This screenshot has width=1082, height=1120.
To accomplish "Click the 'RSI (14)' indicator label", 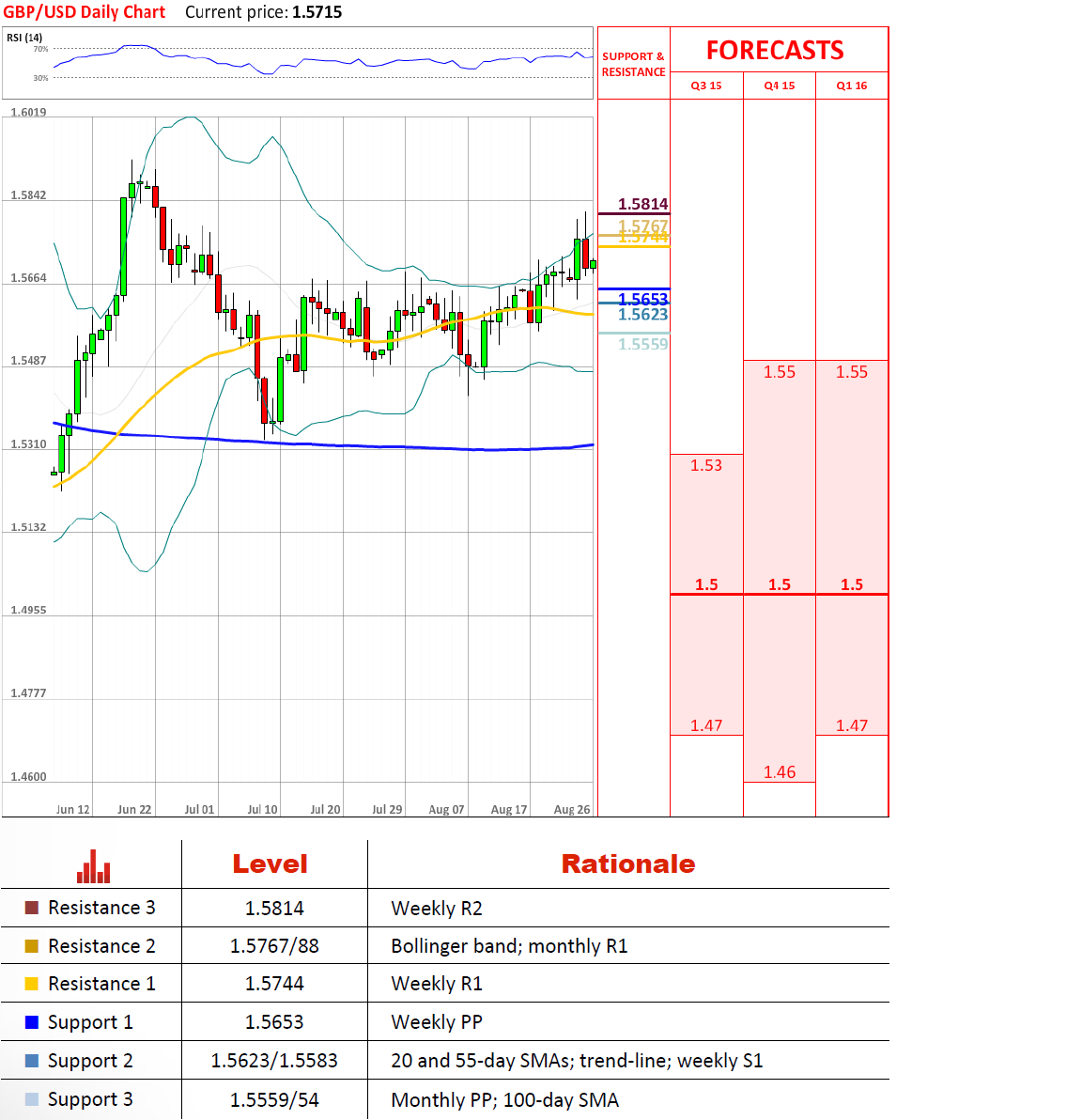I will tap(24, 38).
